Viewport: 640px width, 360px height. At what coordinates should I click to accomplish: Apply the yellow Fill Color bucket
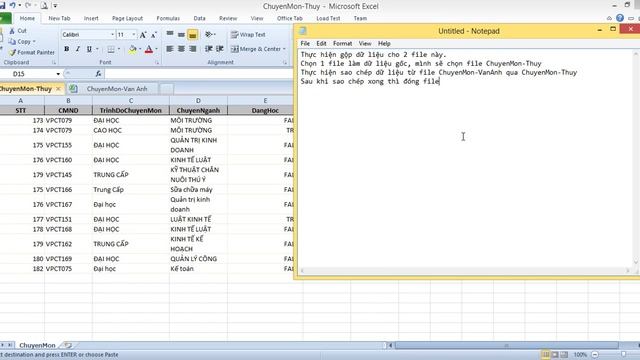coord(132,49)
